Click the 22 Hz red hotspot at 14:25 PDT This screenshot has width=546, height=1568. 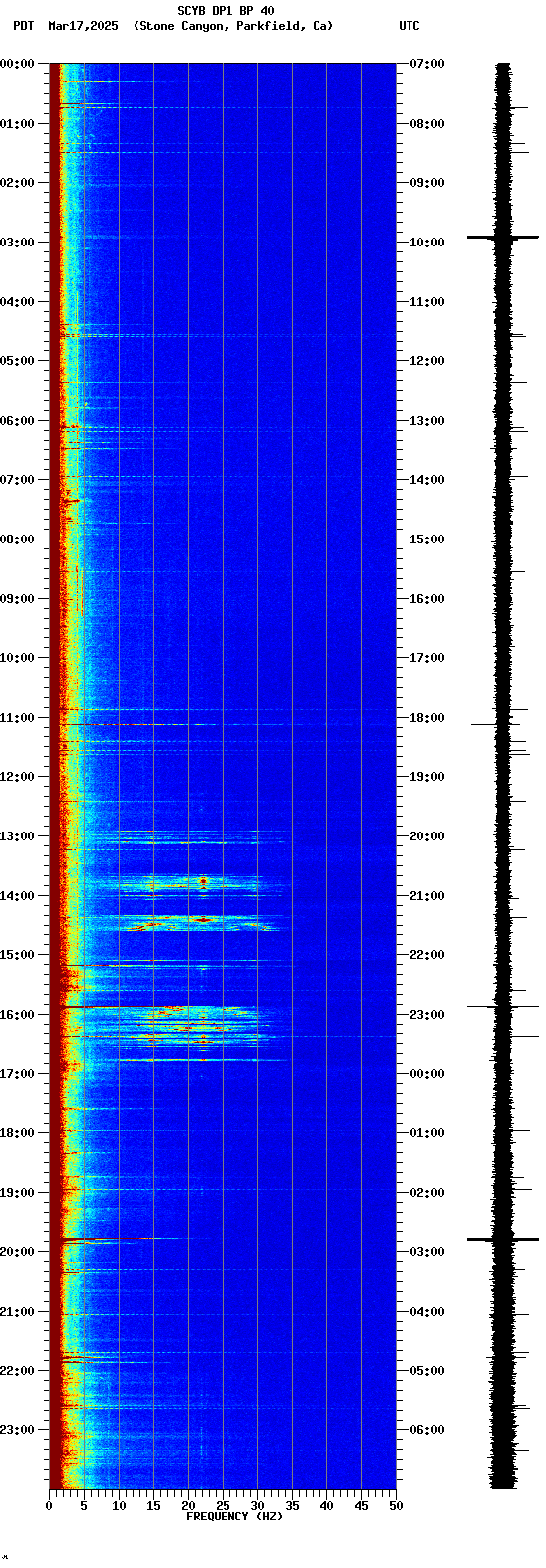(203, 920)
